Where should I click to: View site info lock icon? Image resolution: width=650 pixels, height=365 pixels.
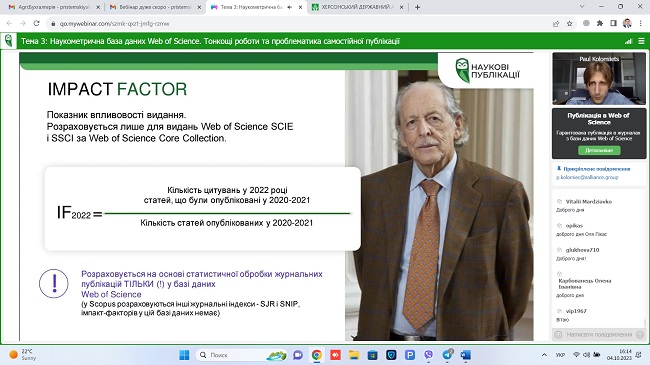53,24
